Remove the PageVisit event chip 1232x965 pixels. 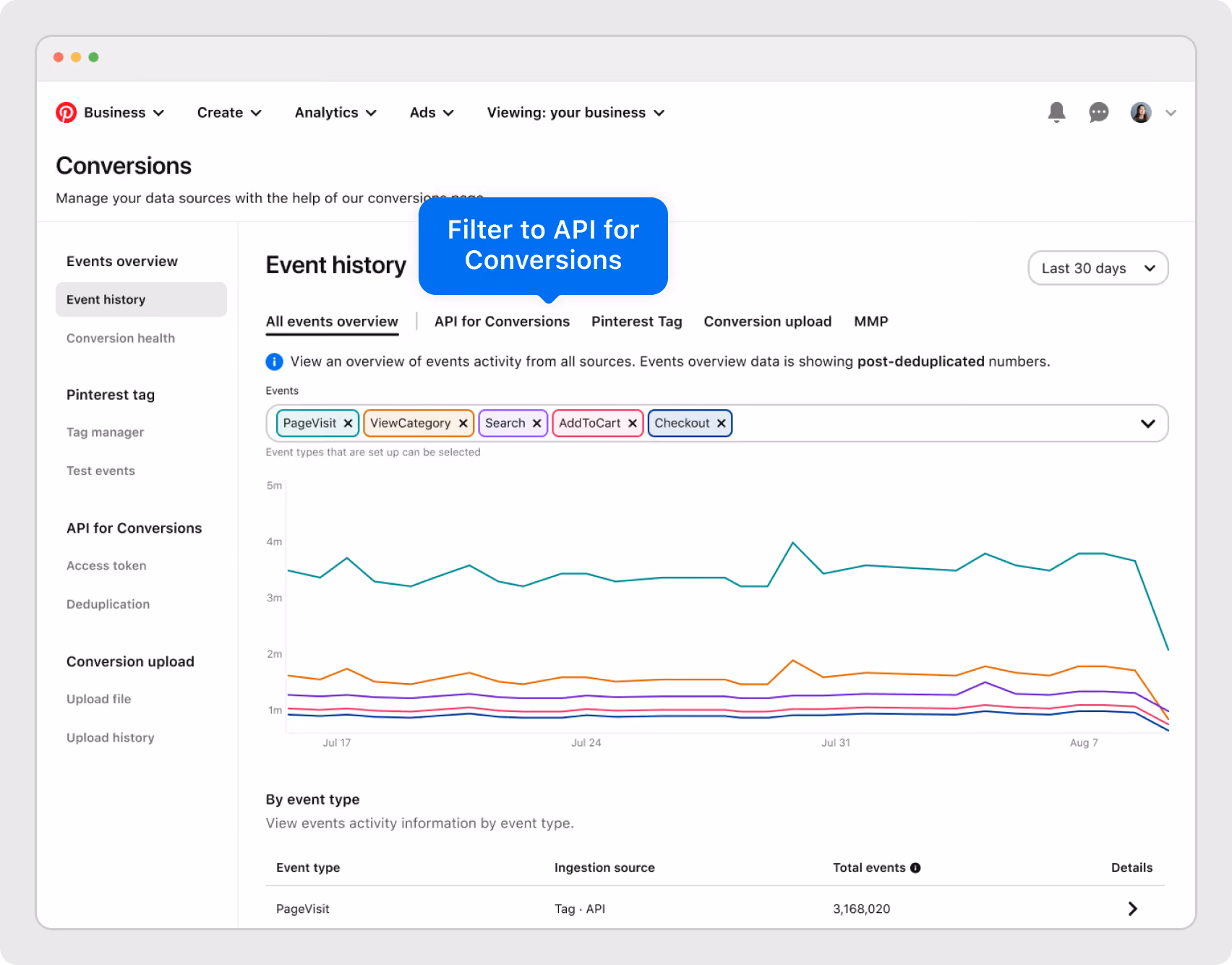tap(348, 424)
